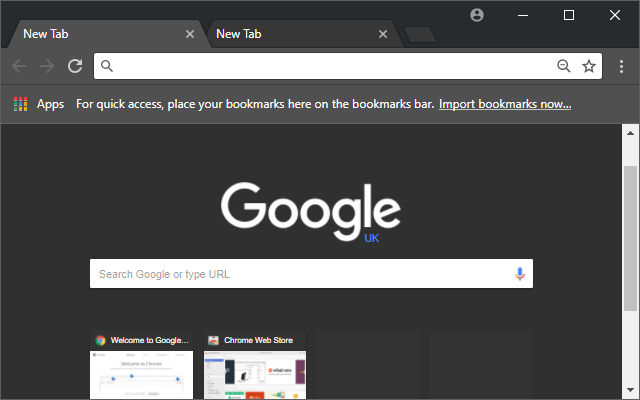Close the second New Tab
Screen dimensions: 640x400
click(383, 34)
